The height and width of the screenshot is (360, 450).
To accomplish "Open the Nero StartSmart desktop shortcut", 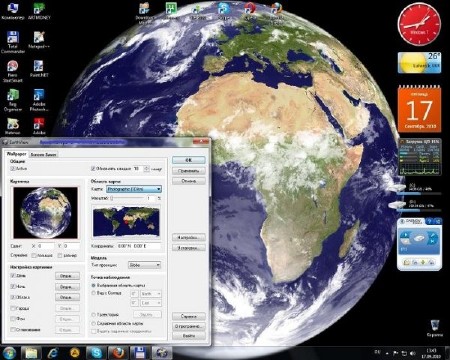I will pyautogui.click(x=13, y=71).
